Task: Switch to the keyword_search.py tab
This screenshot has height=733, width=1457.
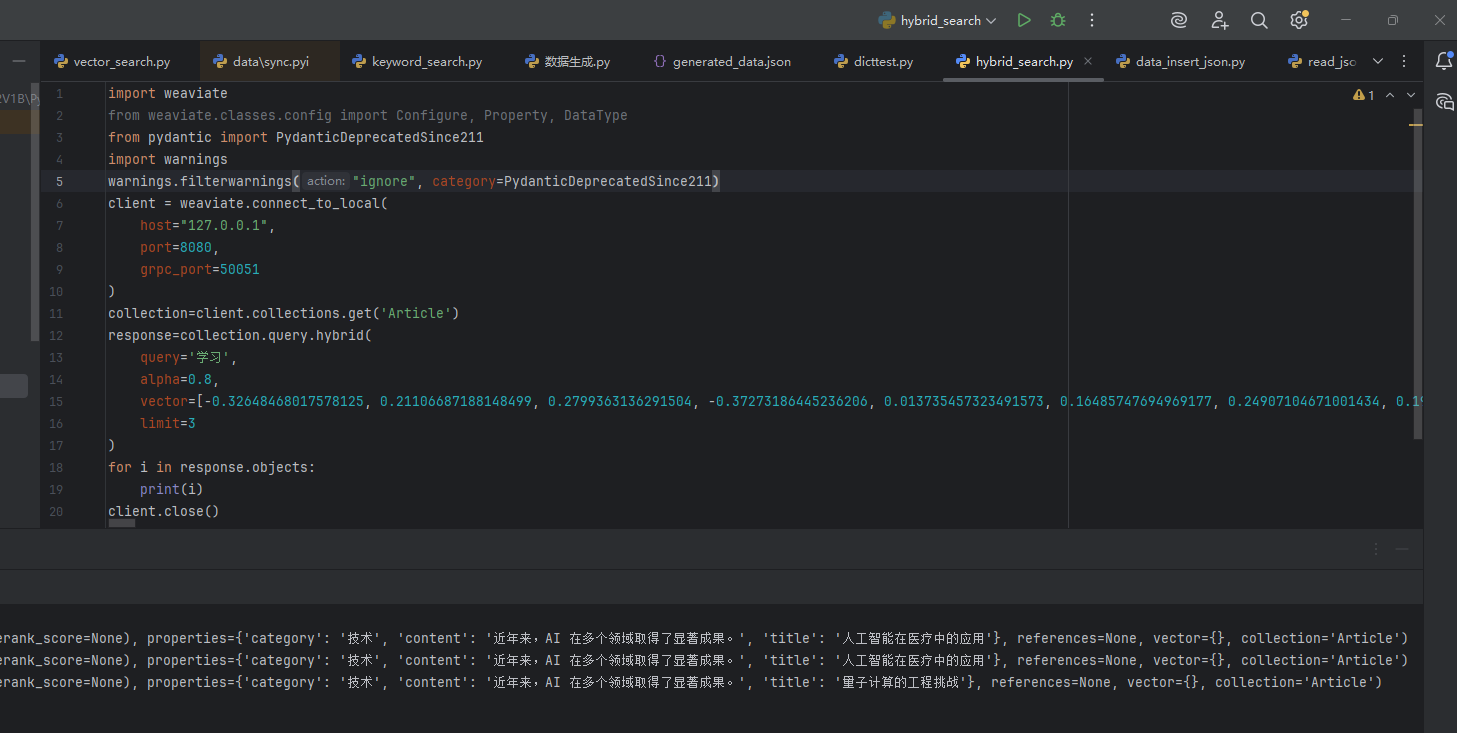Action: [x=425, y=60]
